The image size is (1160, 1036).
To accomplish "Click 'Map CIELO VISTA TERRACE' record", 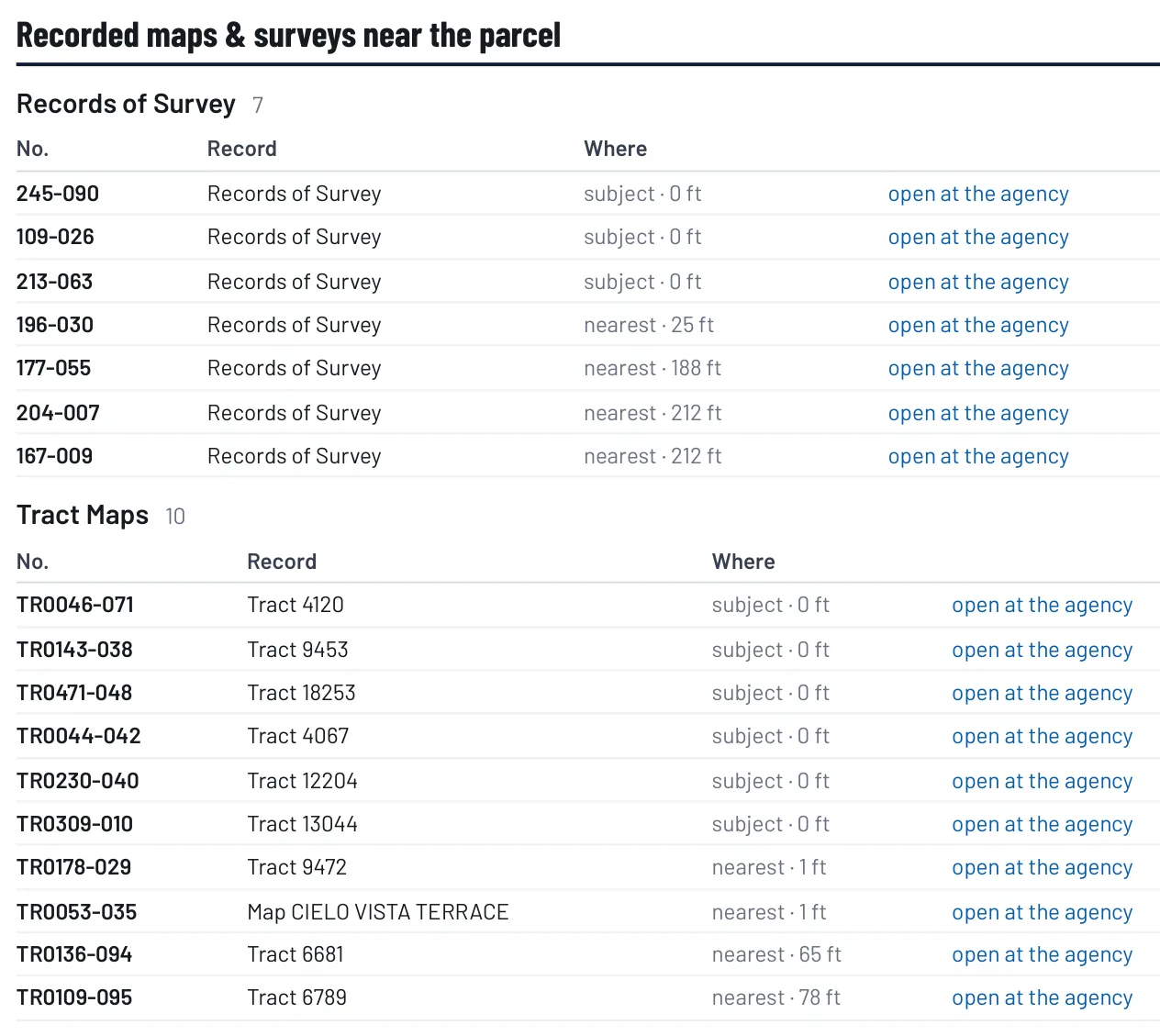I will [378, 912].
